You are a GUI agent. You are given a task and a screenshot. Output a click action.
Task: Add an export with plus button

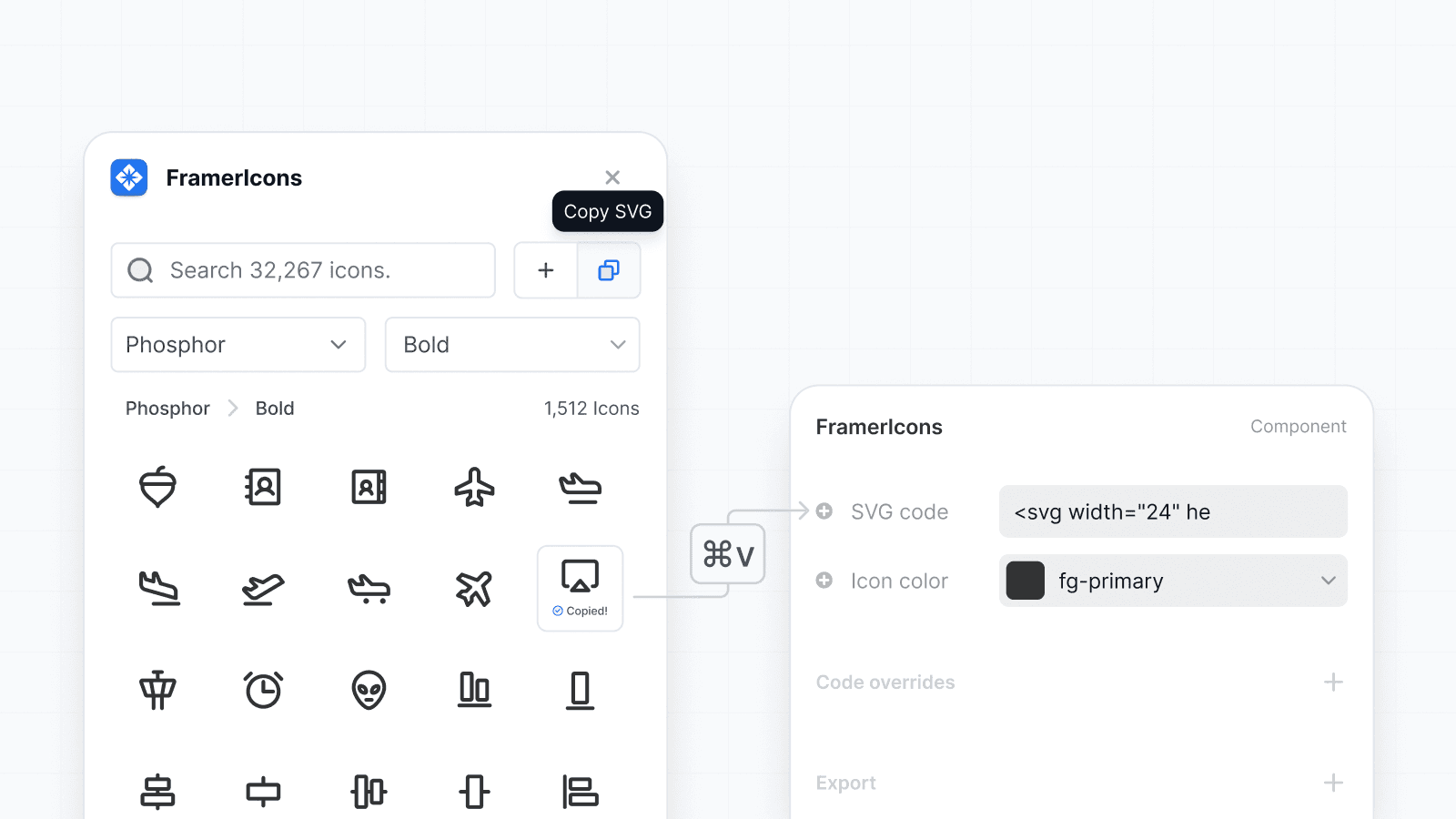[x=1333, y=783]
